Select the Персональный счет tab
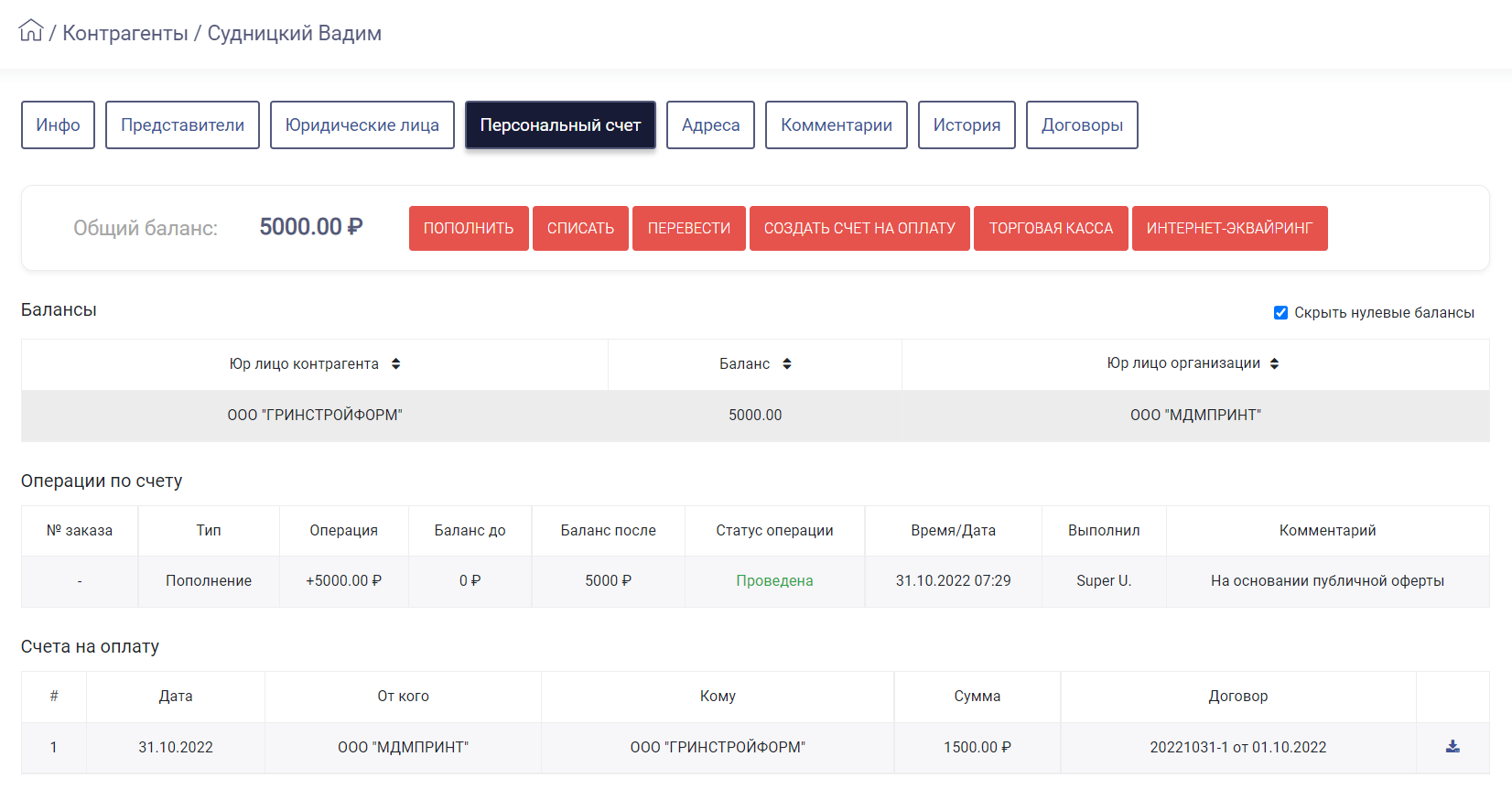Viewport: 1512px width, 800px height. click(560, 125)
